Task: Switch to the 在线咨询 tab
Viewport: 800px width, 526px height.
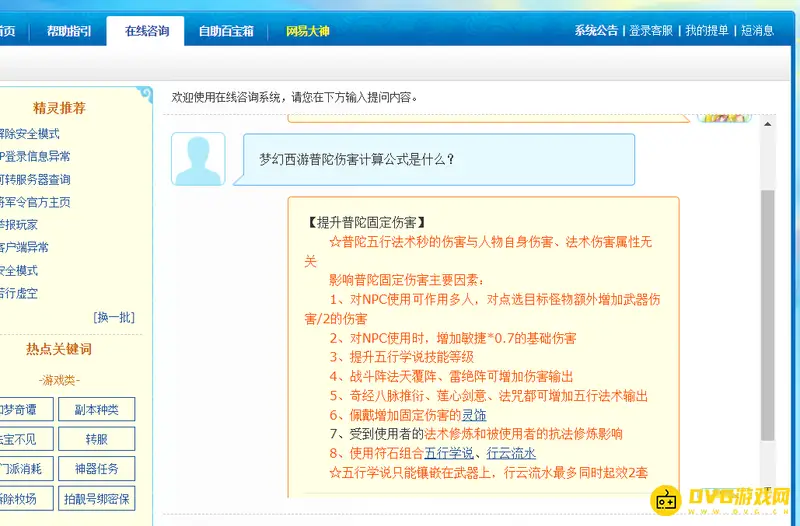Action: tap(146, 31)
